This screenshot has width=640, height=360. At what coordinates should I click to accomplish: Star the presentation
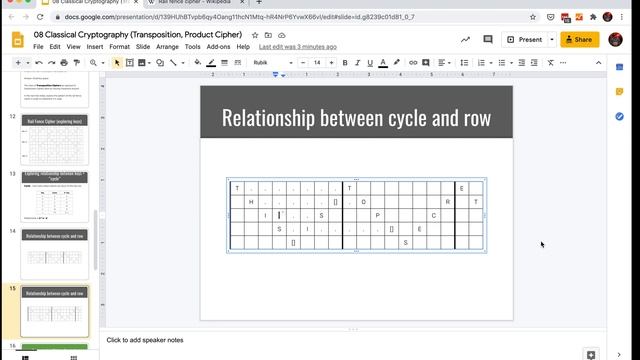(255, 36)
